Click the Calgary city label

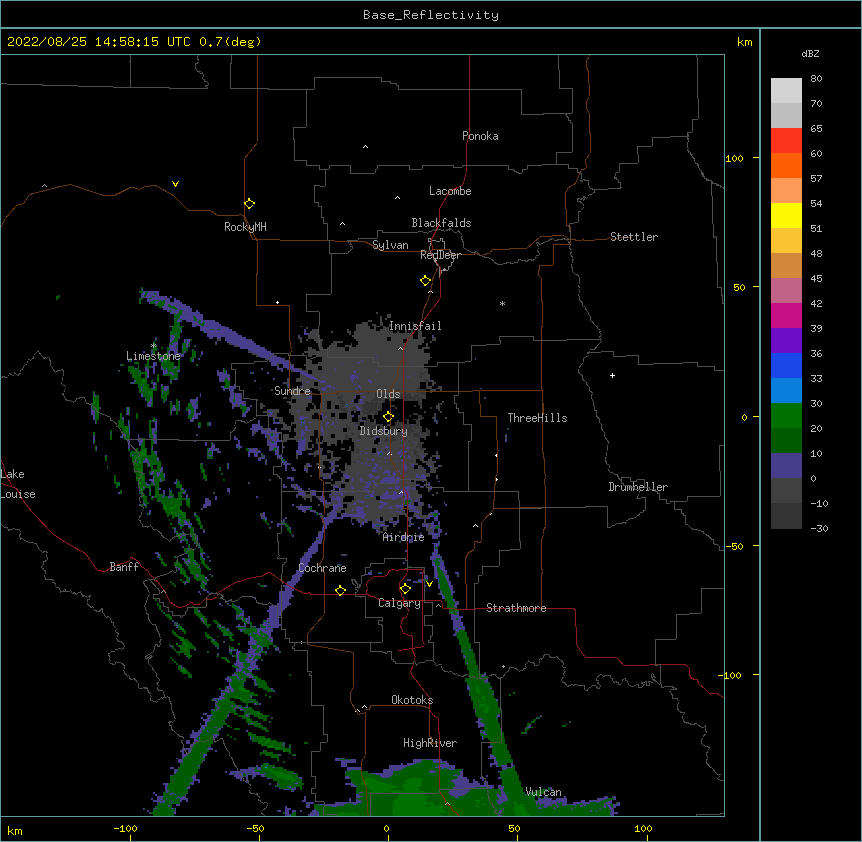(x=399, y=603)
